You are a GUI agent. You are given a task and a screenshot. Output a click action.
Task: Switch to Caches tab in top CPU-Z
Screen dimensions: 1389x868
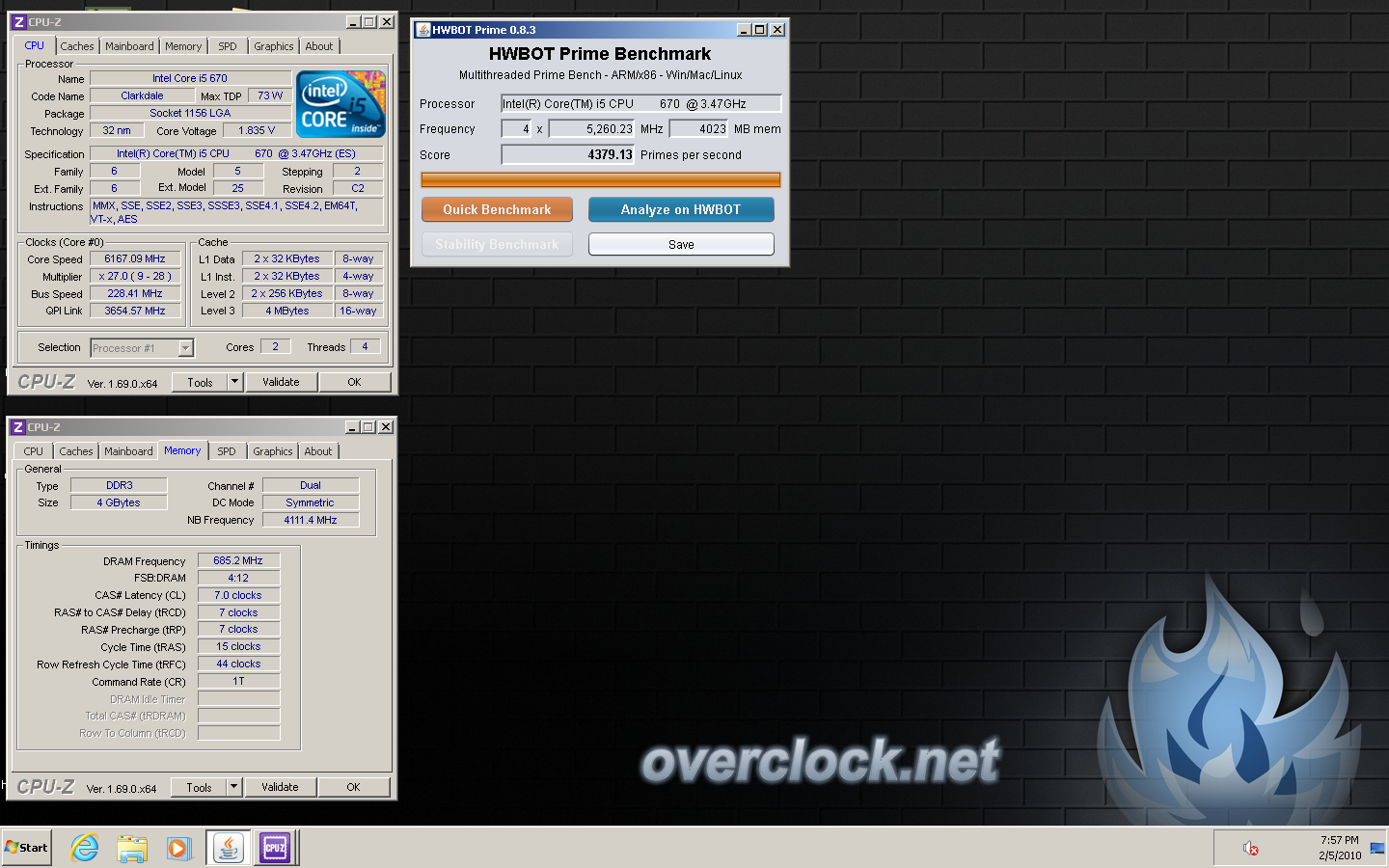[x=77, y=46]
